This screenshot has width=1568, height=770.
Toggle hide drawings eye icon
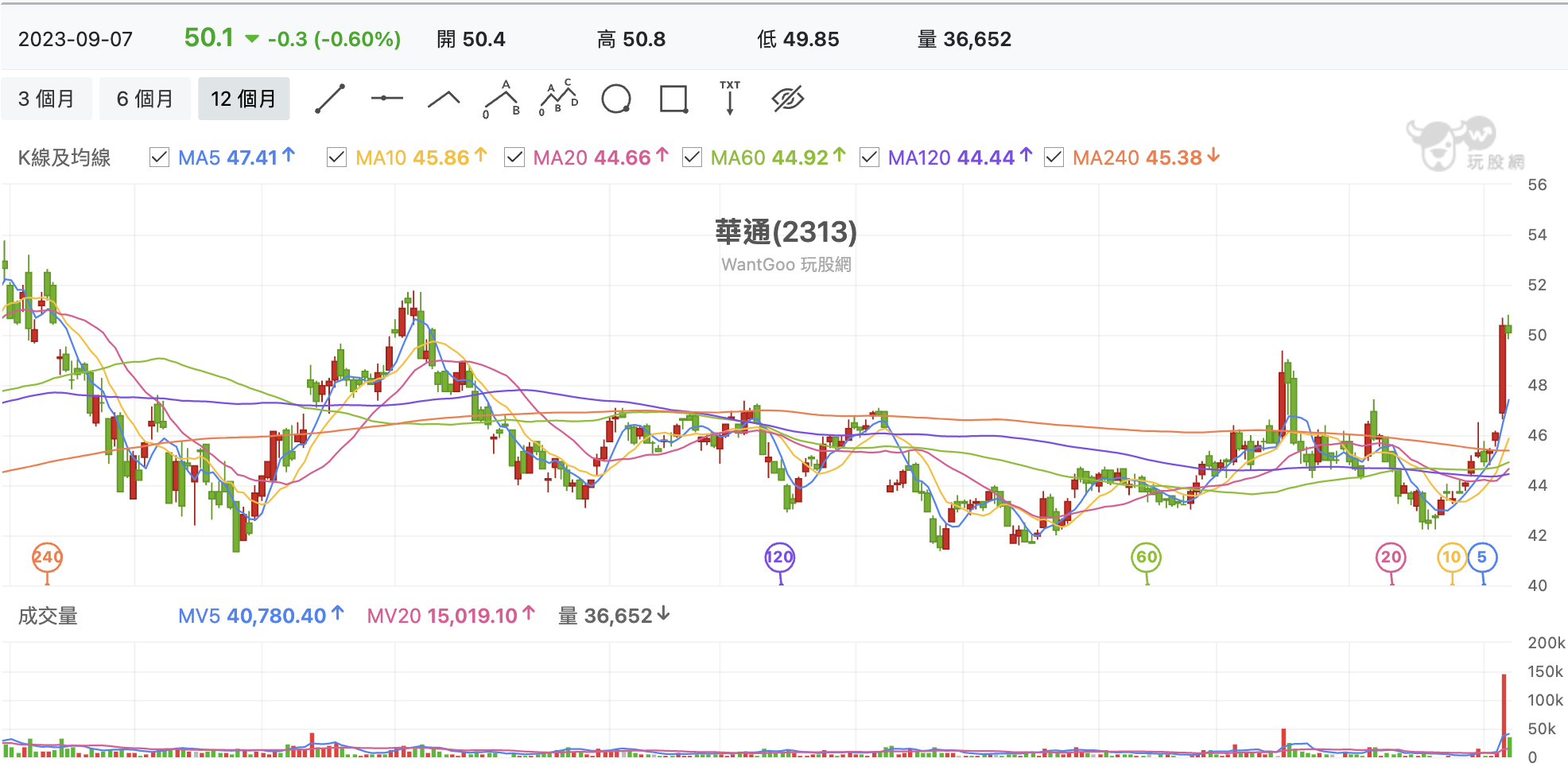click(x=788, y=99)
